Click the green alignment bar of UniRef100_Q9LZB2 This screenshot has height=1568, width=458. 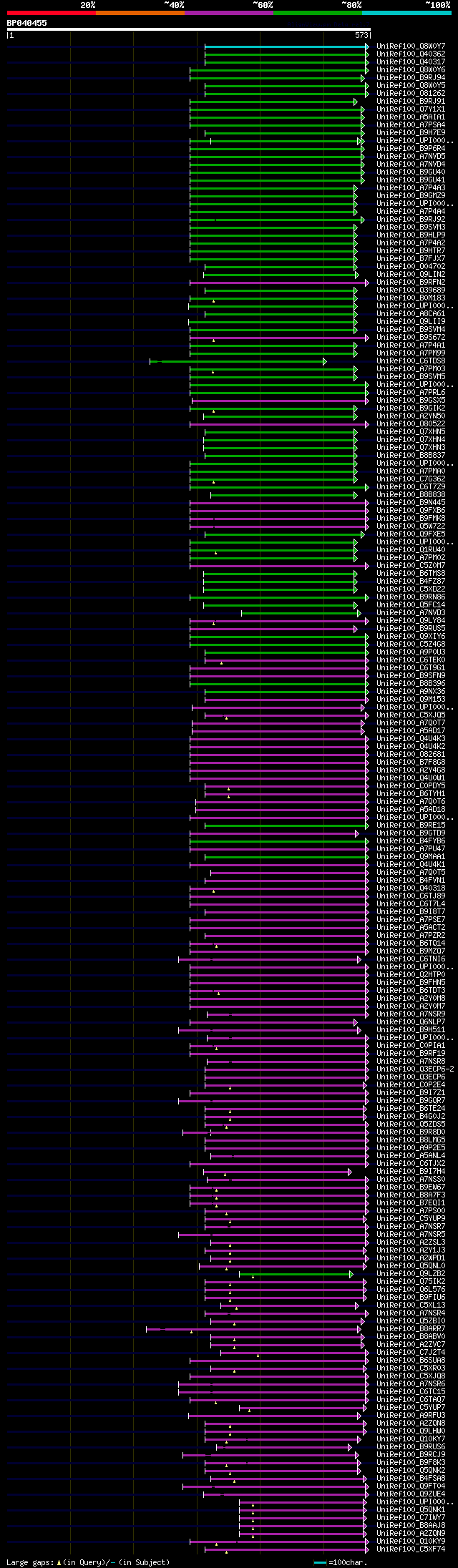coord(296,1274)
